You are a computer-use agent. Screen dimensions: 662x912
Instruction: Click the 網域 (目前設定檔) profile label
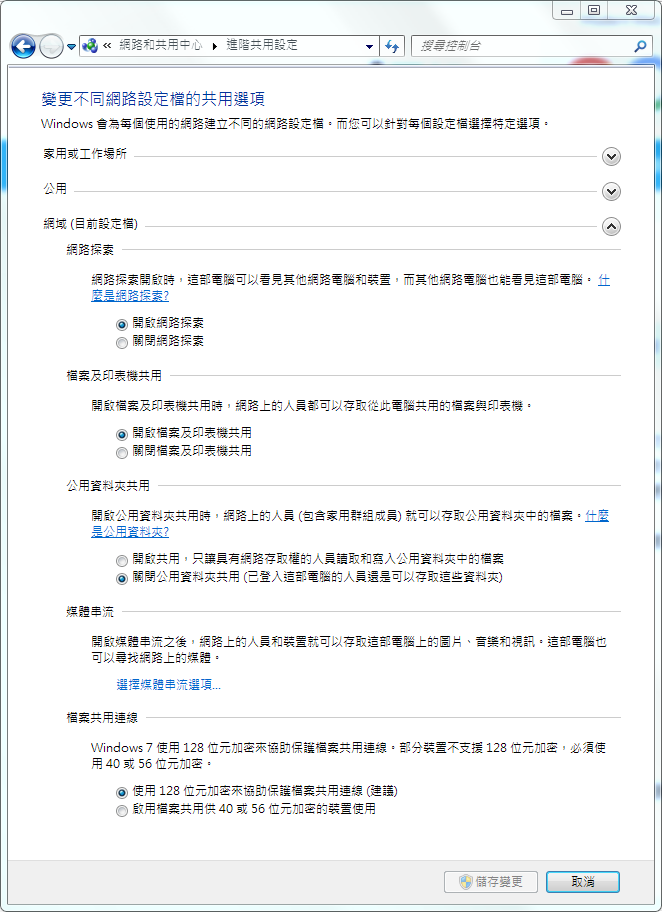tap(91, 223)
